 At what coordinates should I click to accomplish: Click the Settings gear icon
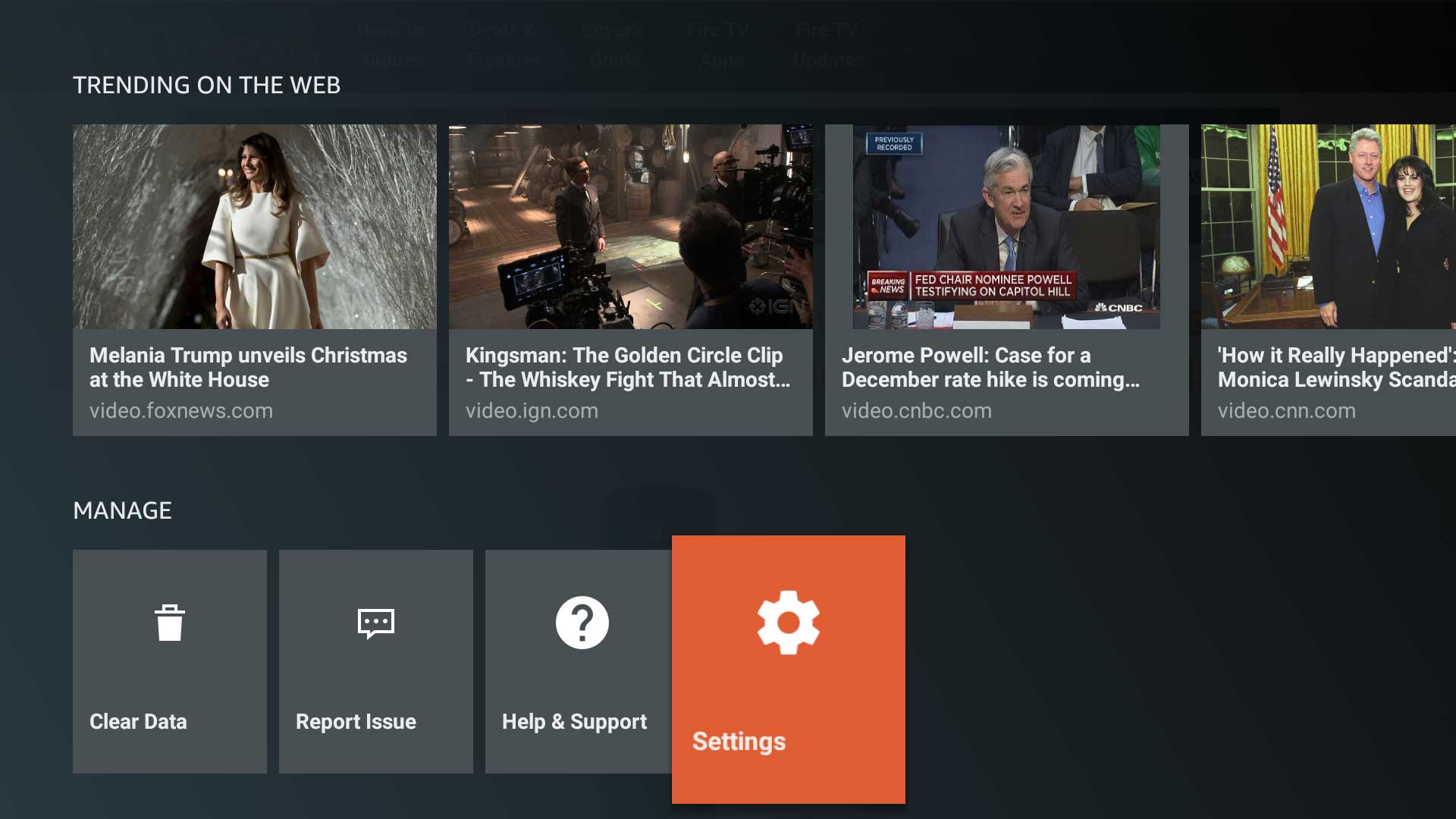pyautogui.click(x=789, y=622)
